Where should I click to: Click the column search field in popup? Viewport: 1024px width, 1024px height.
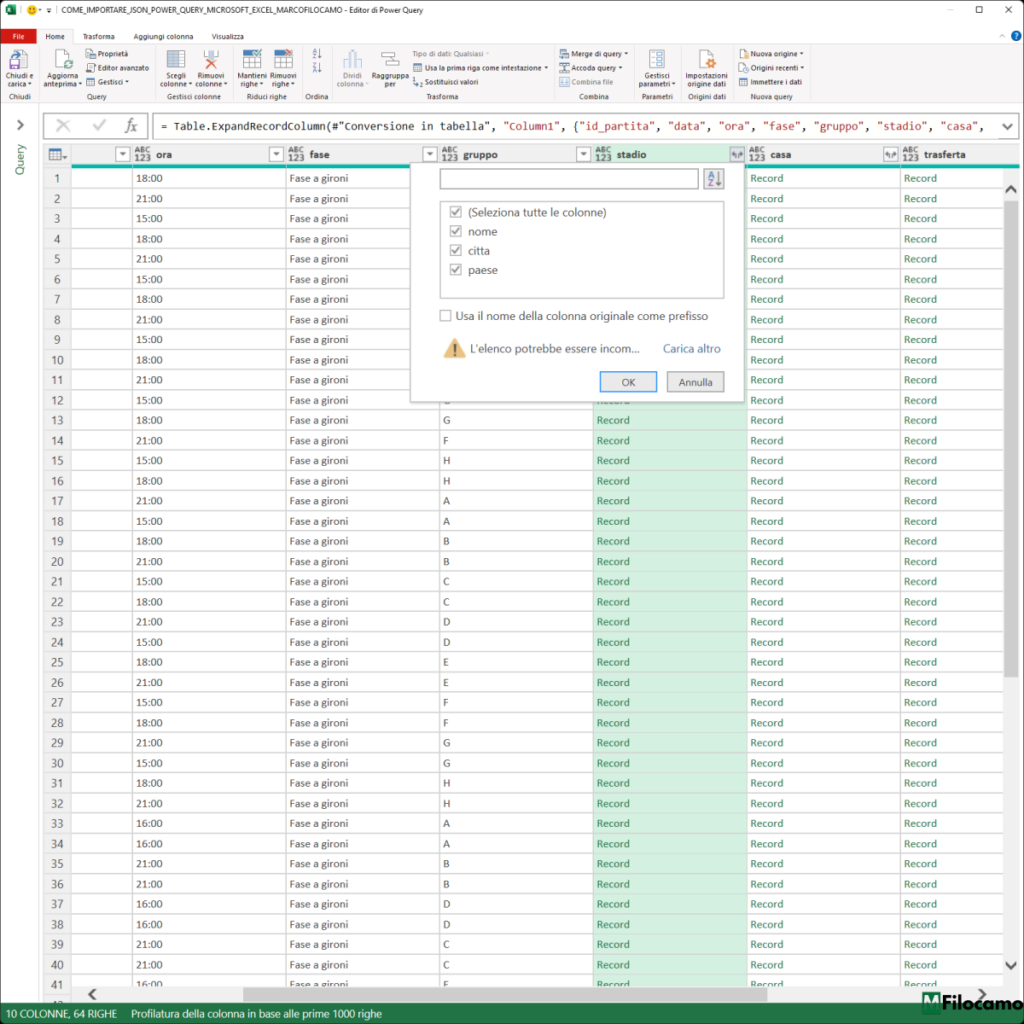click(569, 178)
